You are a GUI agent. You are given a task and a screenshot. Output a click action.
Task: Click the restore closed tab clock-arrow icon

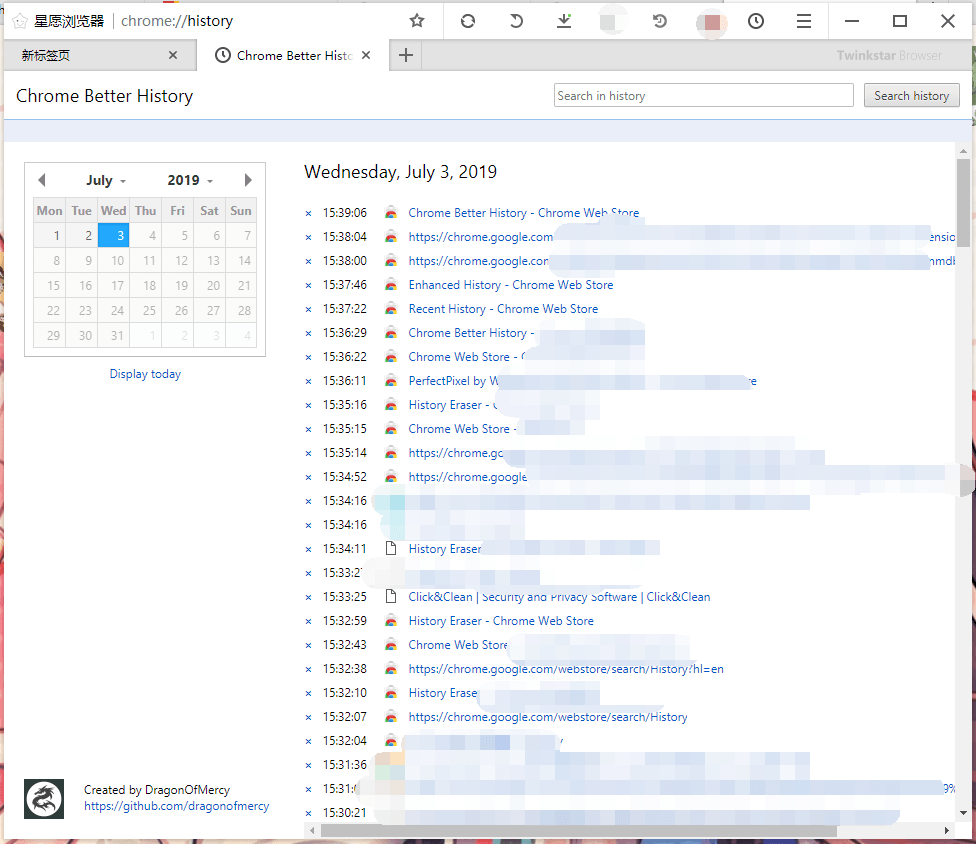pyautogui.click(x=660, y=21)
